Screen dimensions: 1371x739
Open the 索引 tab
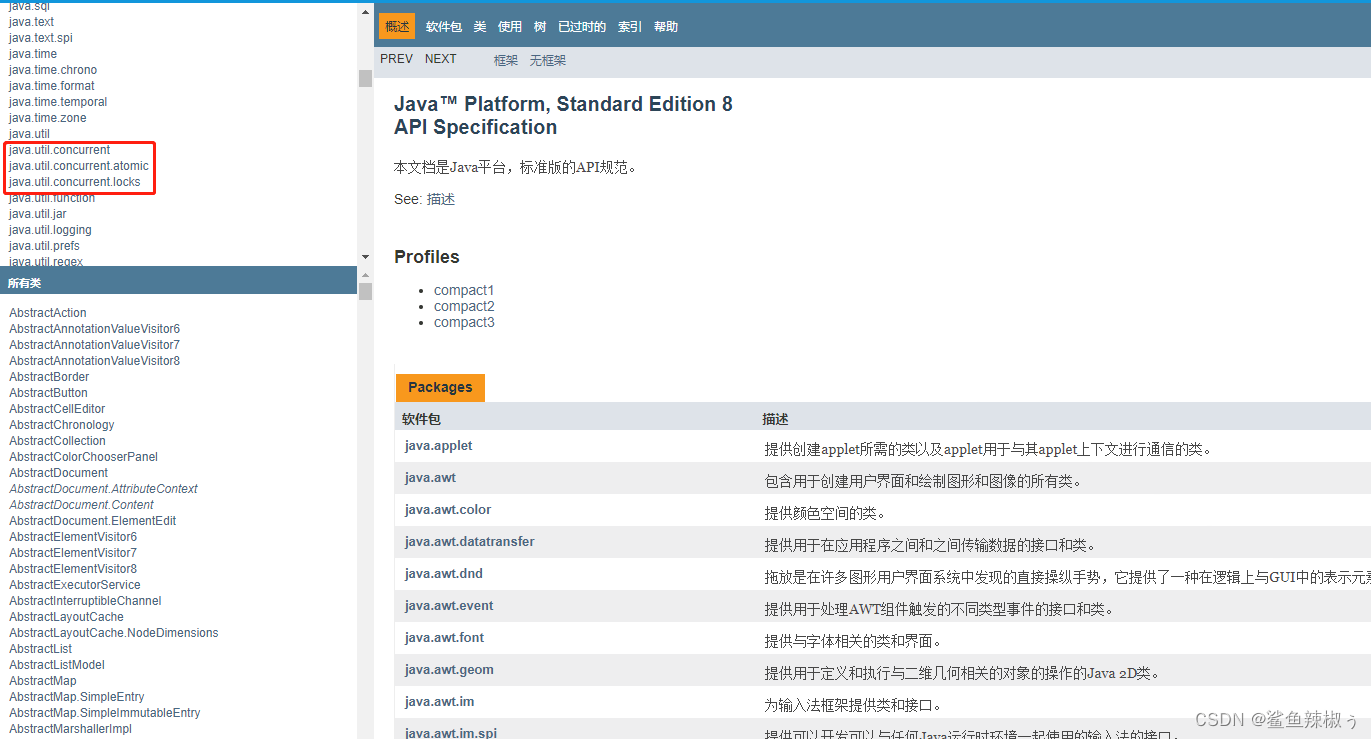(x=629, y=26)
